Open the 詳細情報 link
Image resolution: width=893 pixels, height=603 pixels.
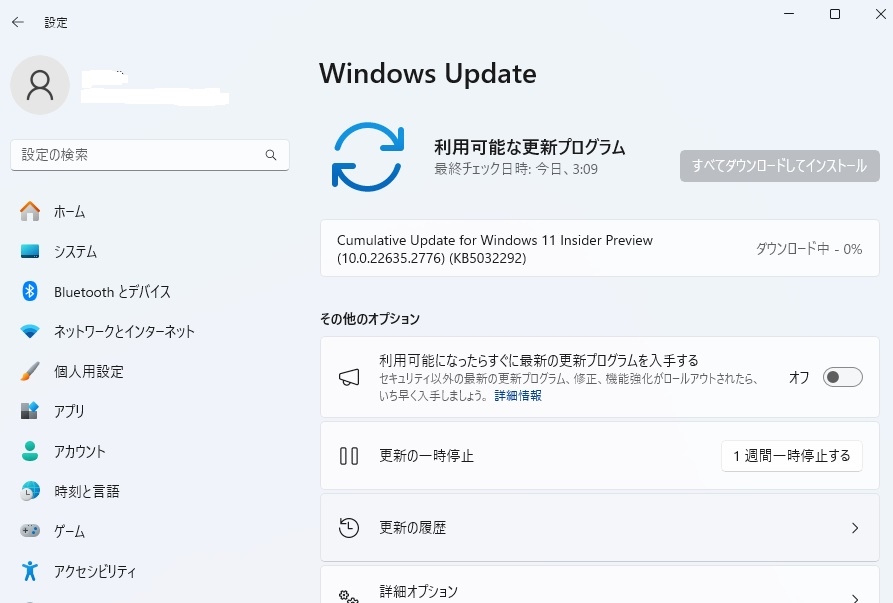coord(518,395)
